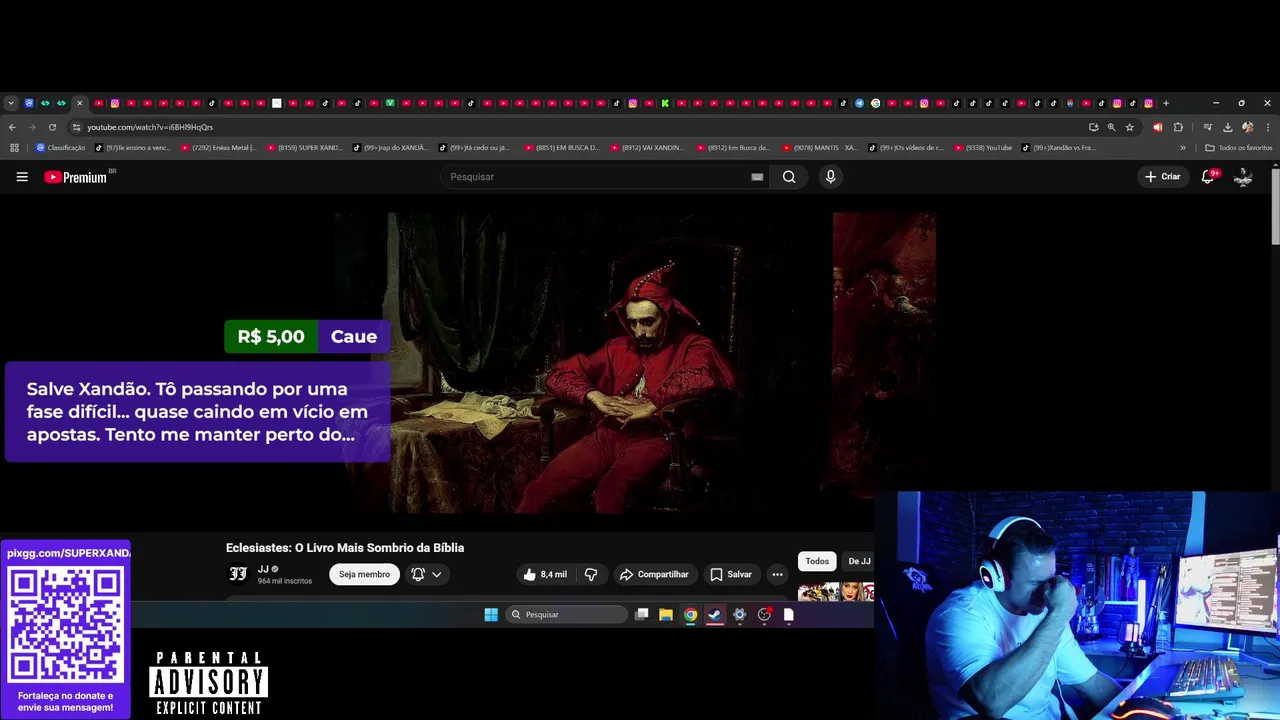Dislike the Eclesiastes video
1280x720 pixels.
click(591, 574)
